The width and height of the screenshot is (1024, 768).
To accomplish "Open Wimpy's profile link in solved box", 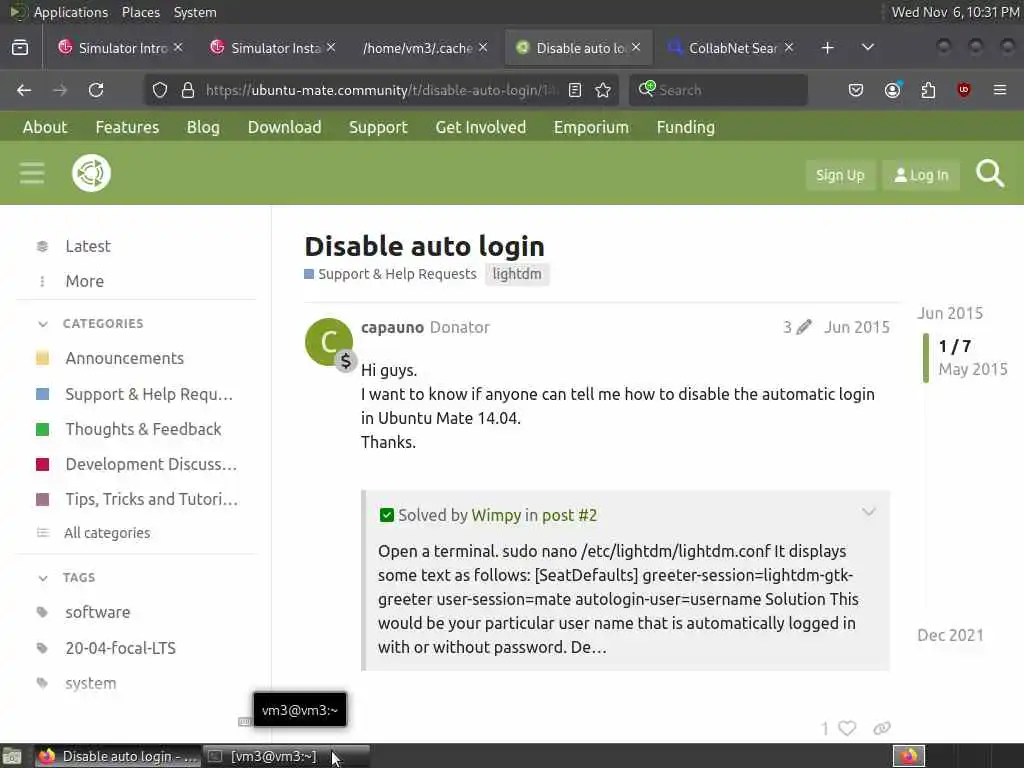I will (x=496, y=515).
